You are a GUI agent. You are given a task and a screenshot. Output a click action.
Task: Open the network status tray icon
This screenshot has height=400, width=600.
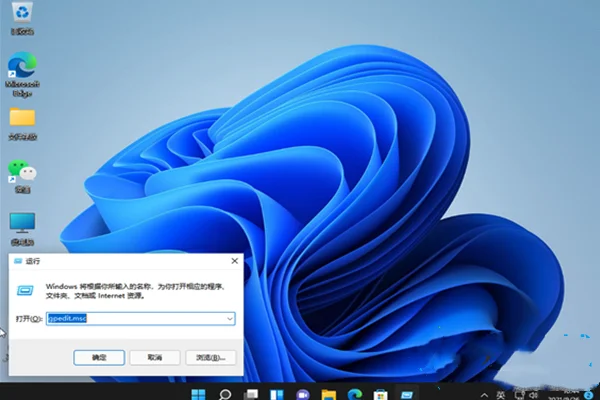520,395
